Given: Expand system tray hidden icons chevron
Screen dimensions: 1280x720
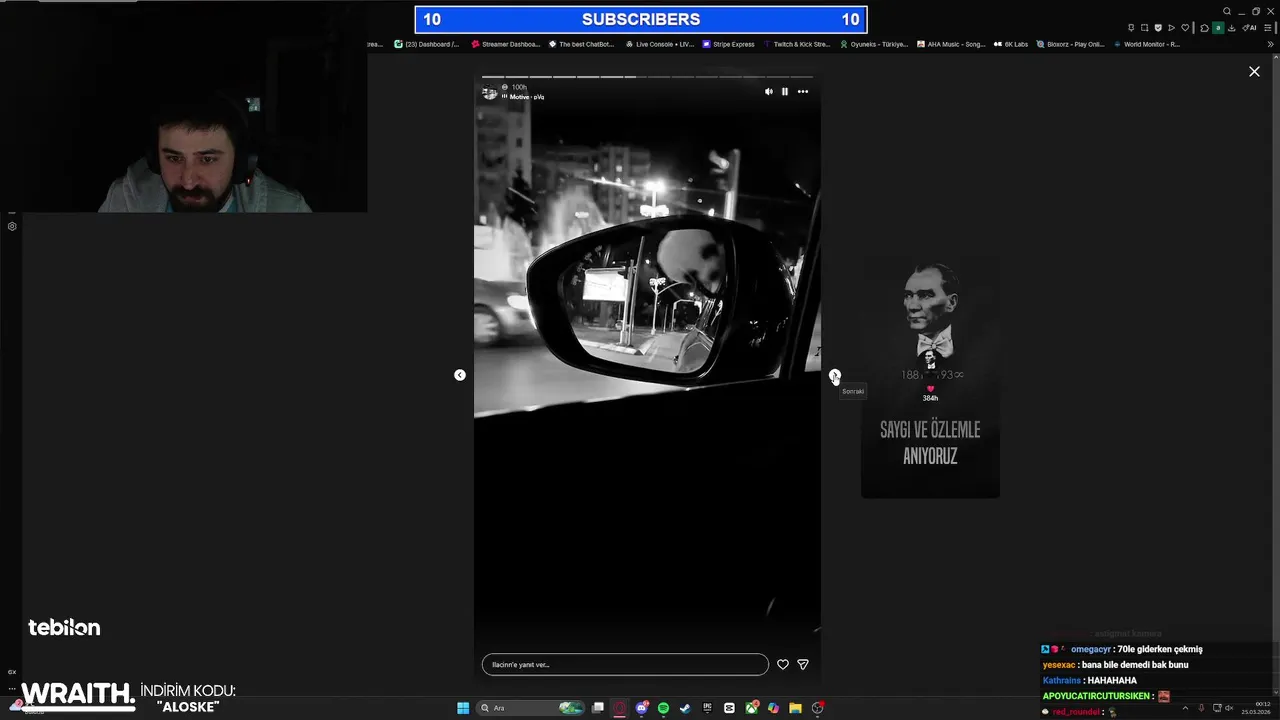Looking at the screenshot, I should 1185,708.
